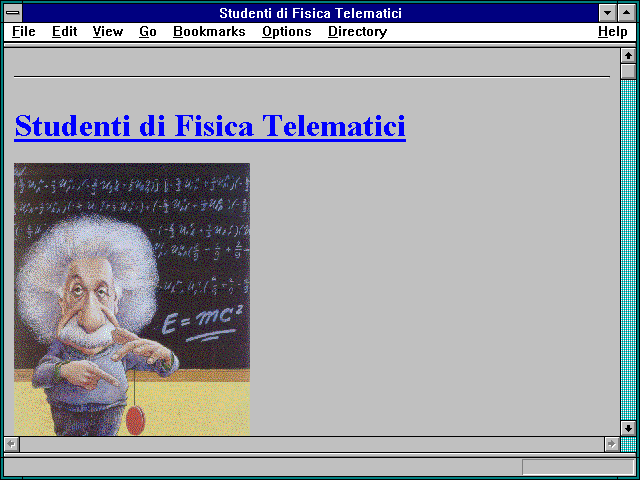
Task: Open the Bookmarks menu
Action: [209, 31]
